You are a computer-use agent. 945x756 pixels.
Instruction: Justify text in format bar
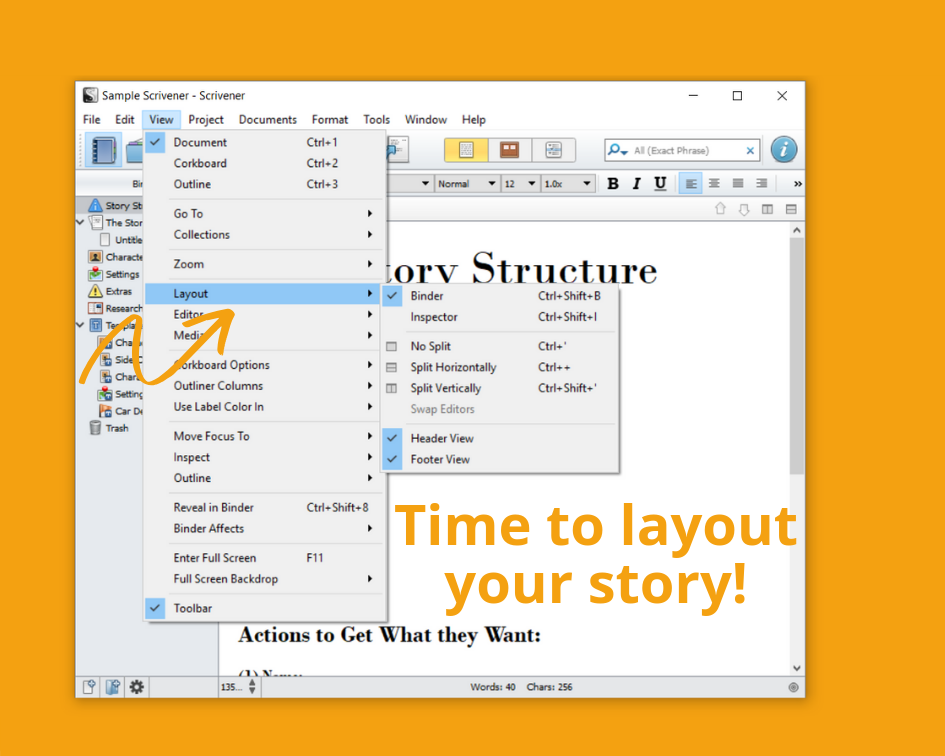[x=738, y=183]
